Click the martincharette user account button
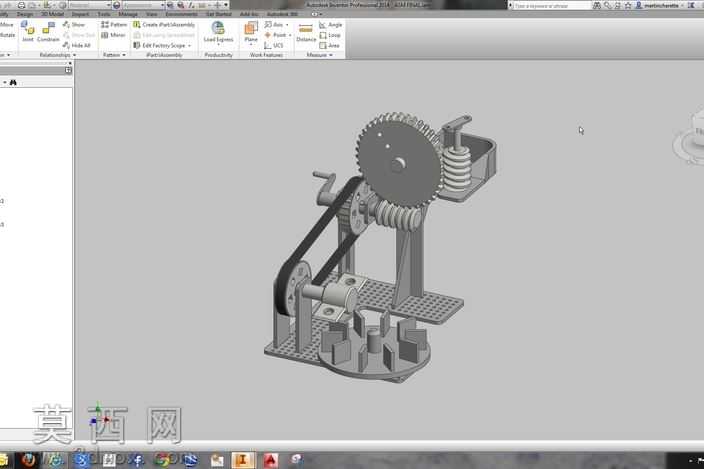 [x=659, y=5]
